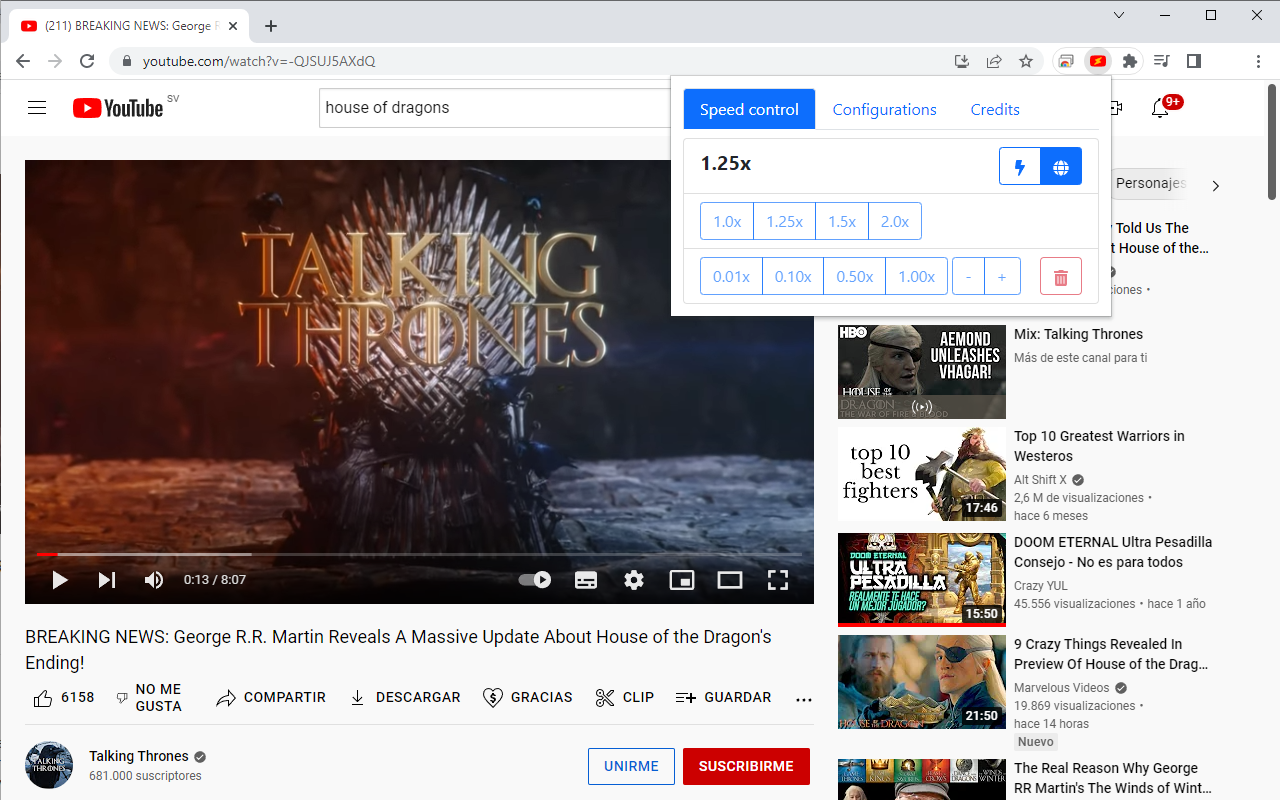The height and width of the screenshot is (800, 1280).
Task: Open player settings gear
Action: pos(634,580)
